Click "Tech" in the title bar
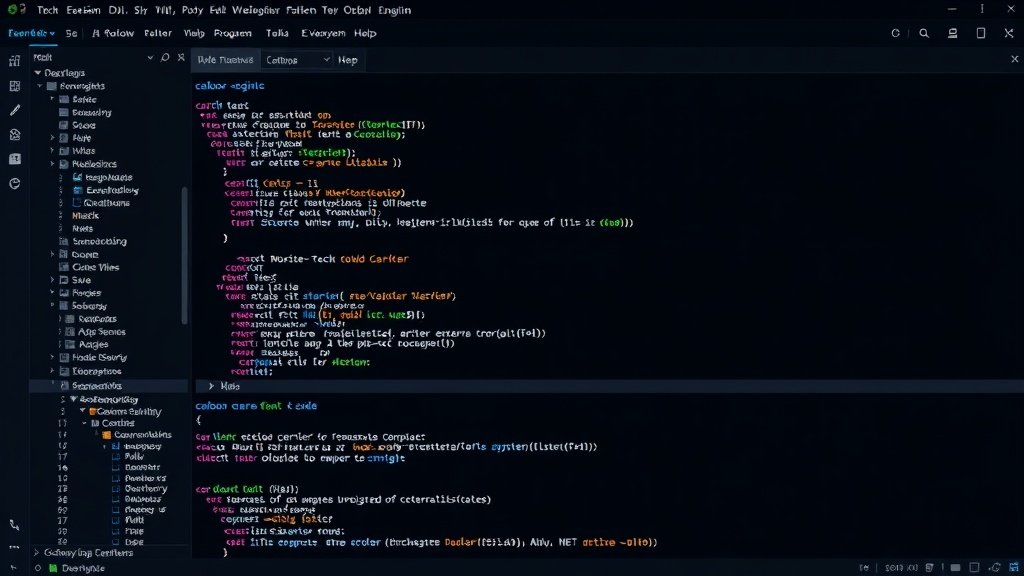The image size is (1024, 576). click(48, 10)
